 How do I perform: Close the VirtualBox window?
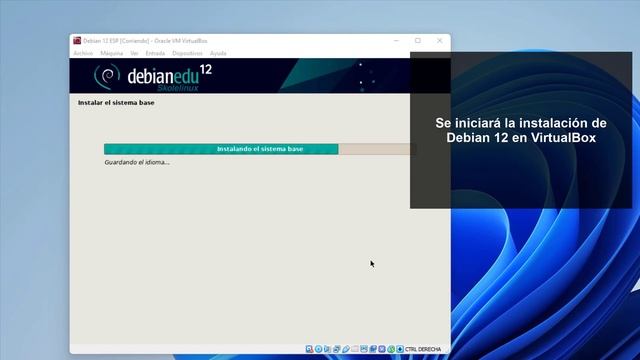(440, 40)
